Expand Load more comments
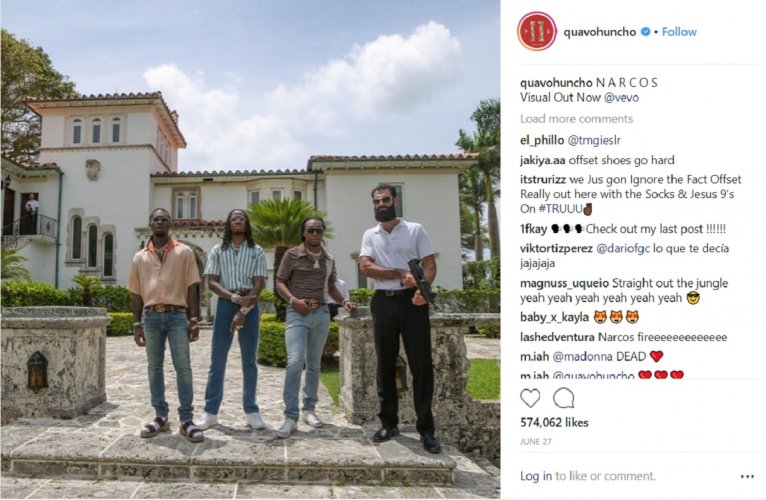This screenshot has width=766, height=500. 576,119
